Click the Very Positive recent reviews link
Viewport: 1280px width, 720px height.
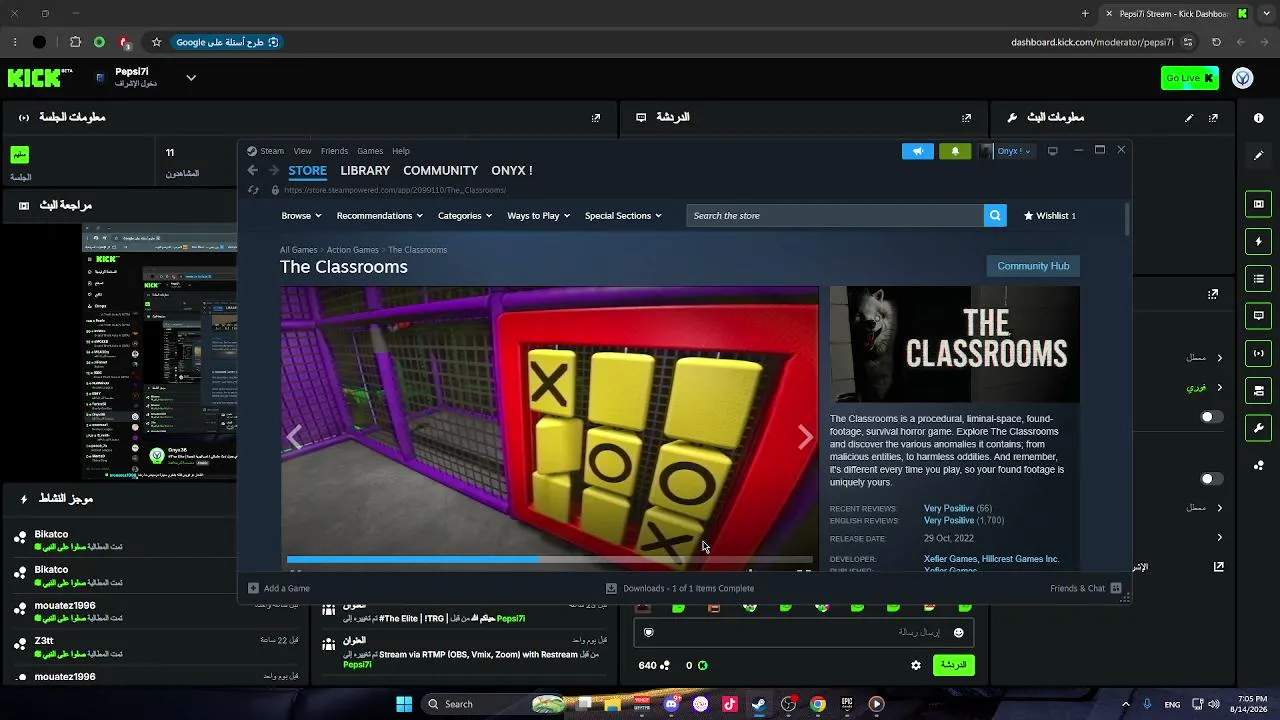click(x=949, y=509)
